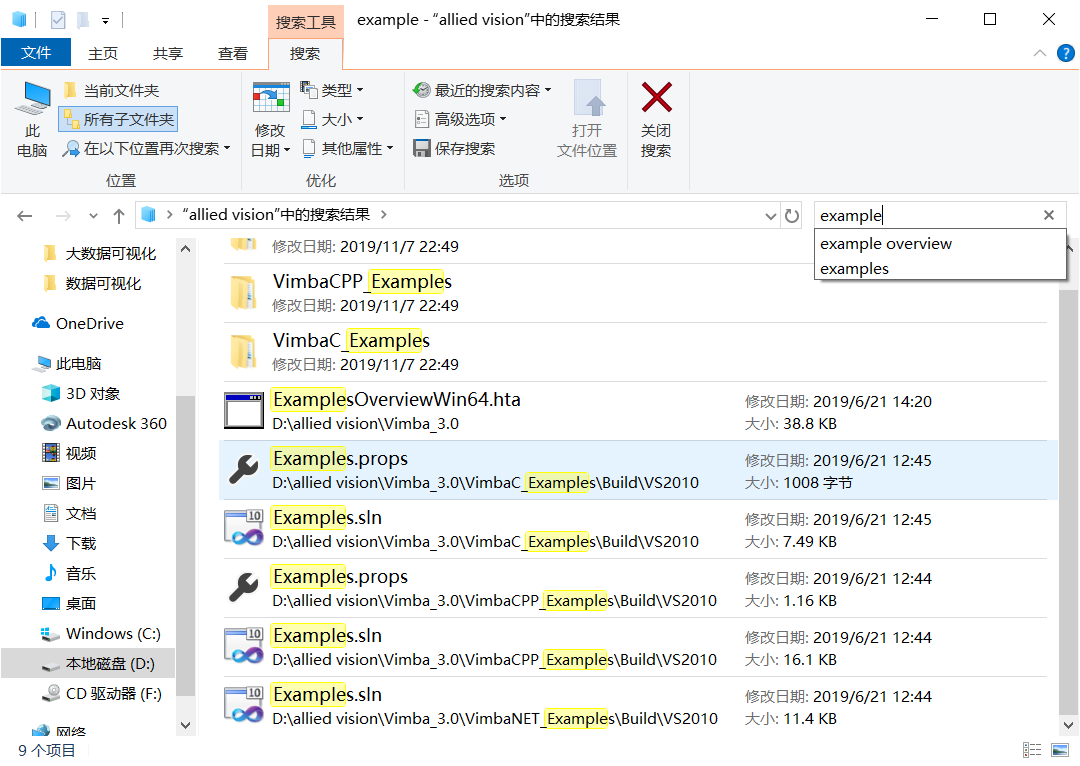1080x766 pixels.
Task: Select the 'example overview' search suggestion
Action: tap(886, 243)
